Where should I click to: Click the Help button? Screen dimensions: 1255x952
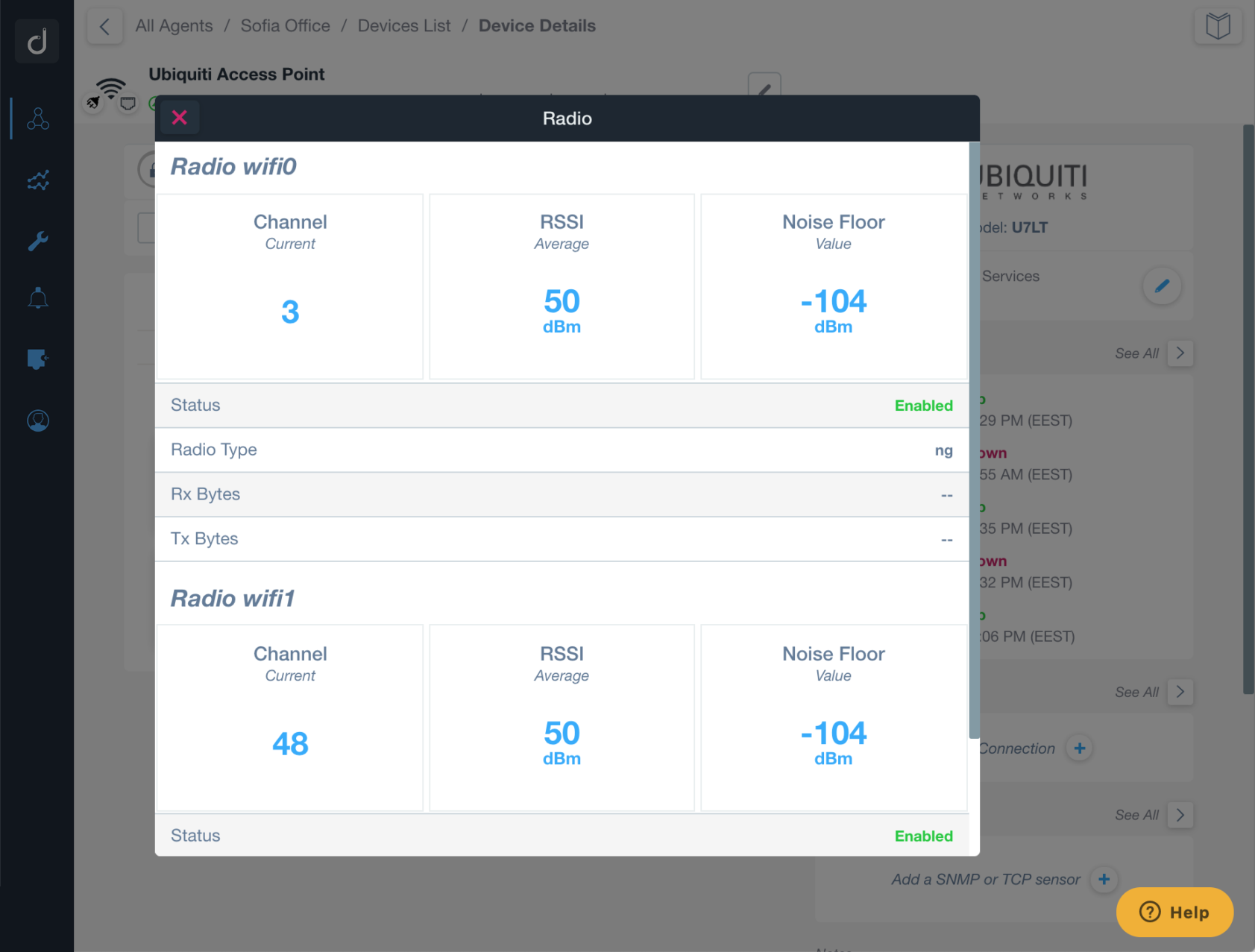click(x=1174, y=912)
